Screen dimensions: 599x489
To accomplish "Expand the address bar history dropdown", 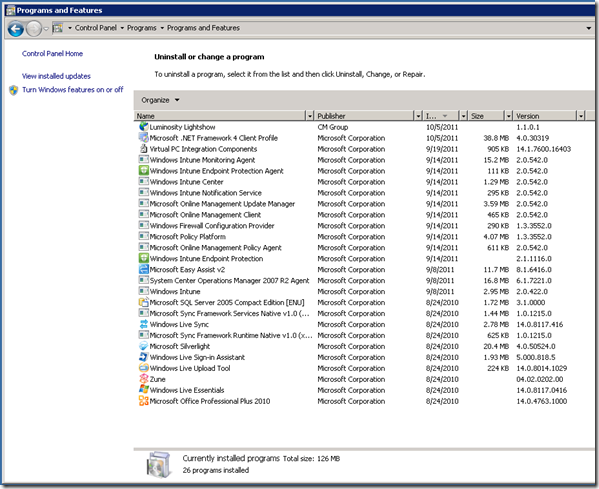I will point(589,28).
